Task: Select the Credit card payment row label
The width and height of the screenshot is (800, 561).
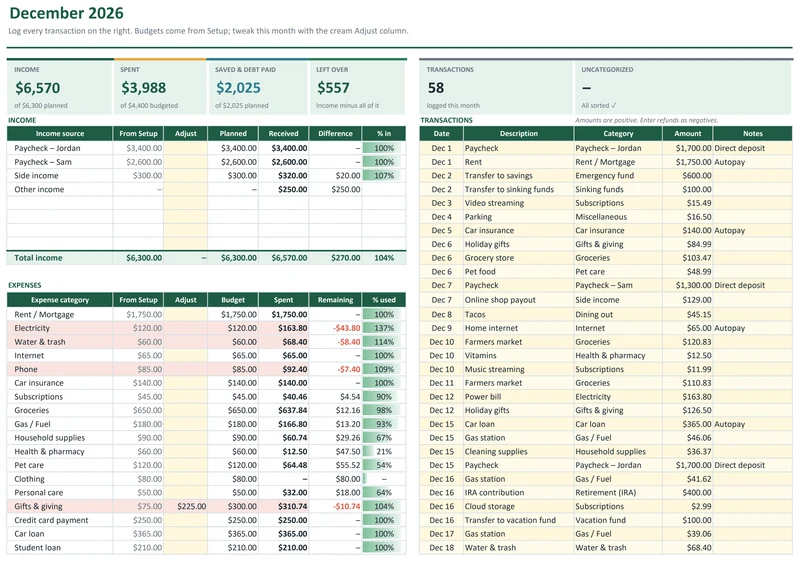Action: (x=51, y=520)
